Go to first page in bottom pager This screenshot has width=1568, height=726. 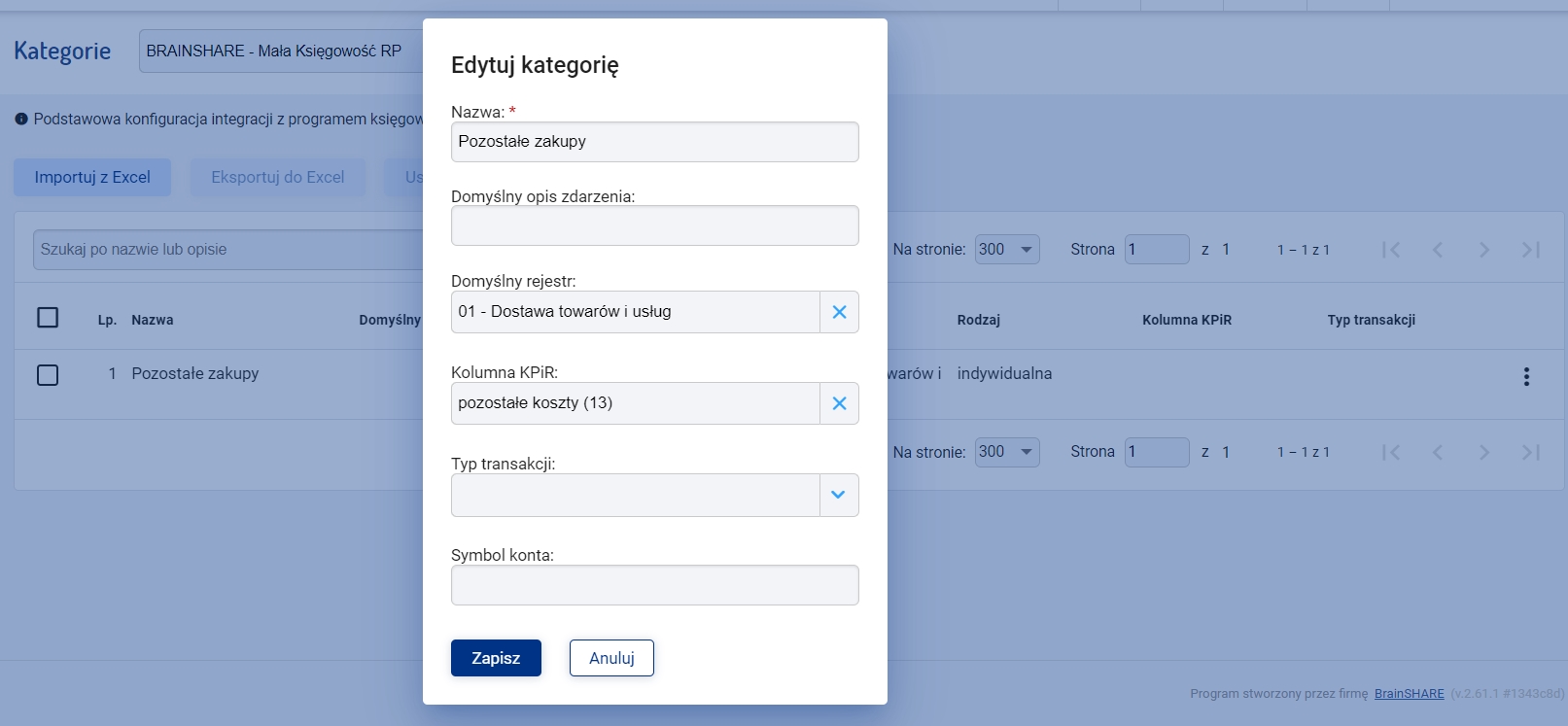[x=1391, y=452]
